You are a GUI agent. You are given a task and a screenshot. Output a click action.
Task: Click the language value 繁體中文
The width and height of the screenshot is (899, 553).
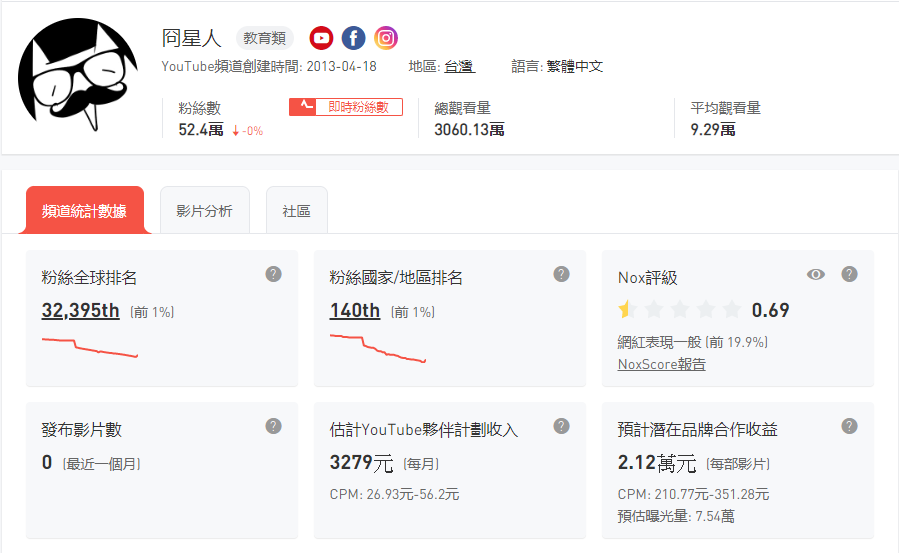574,66
